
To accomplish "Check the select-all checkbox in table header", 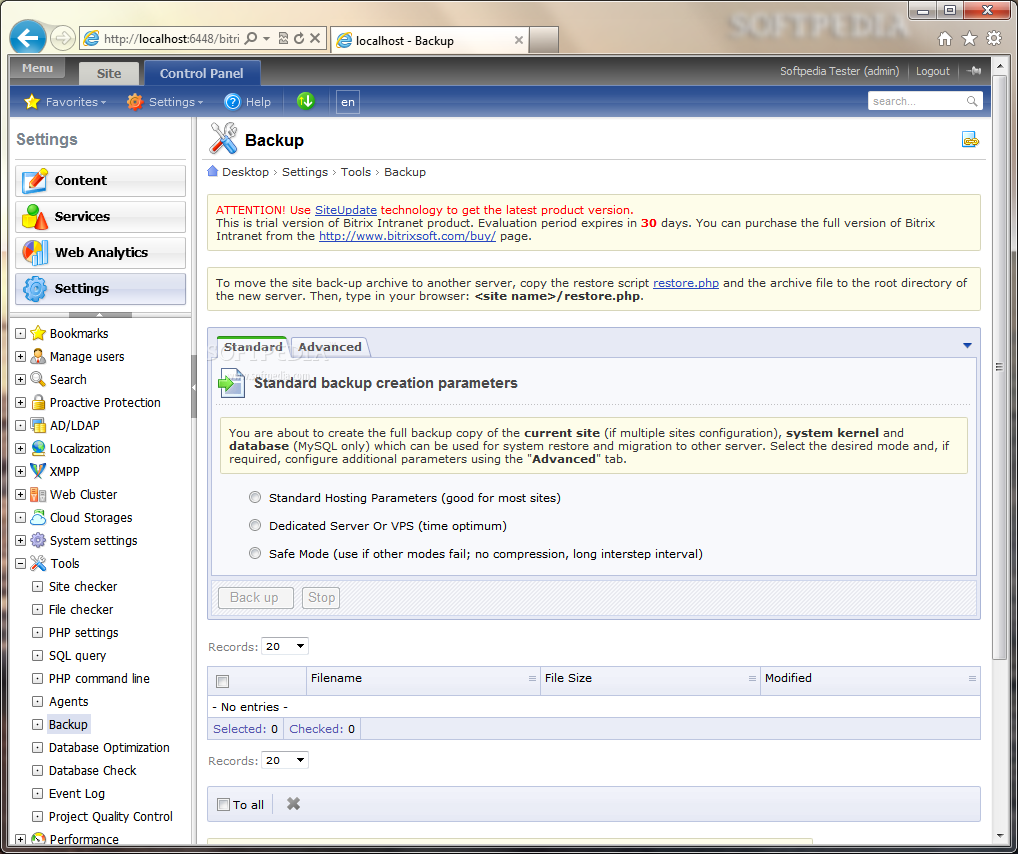I will pyautogui.click(x=223, y=681).
